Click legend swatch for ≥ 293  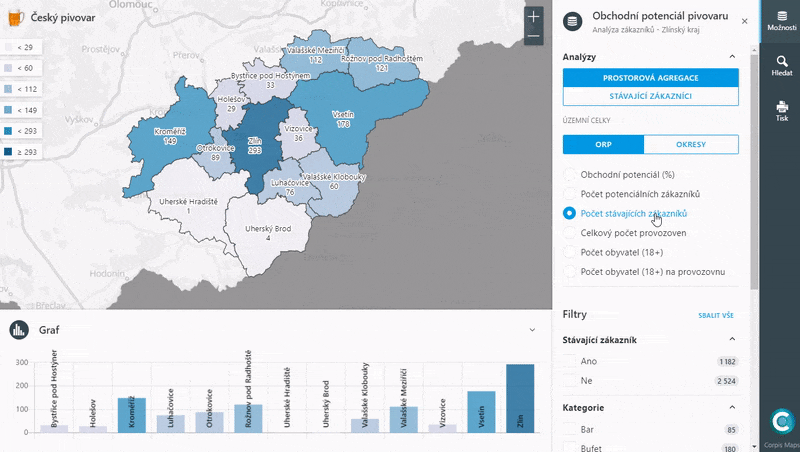[x=8, y=152]
